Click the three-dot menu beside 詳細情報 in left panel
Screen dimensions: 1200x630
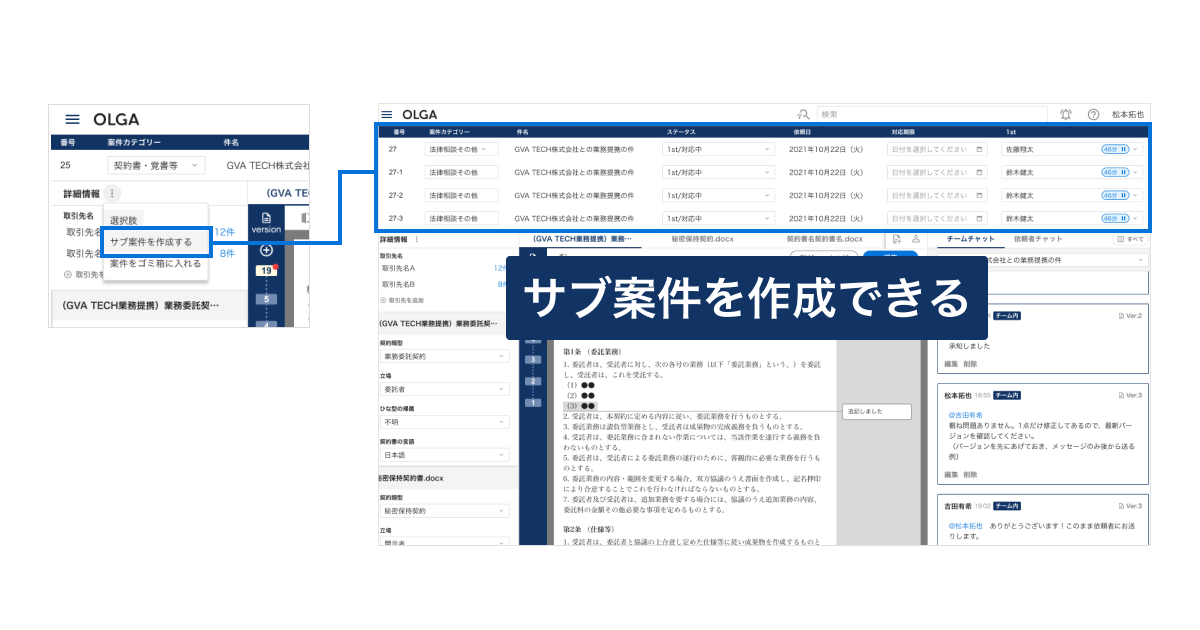tap(112, 193)
